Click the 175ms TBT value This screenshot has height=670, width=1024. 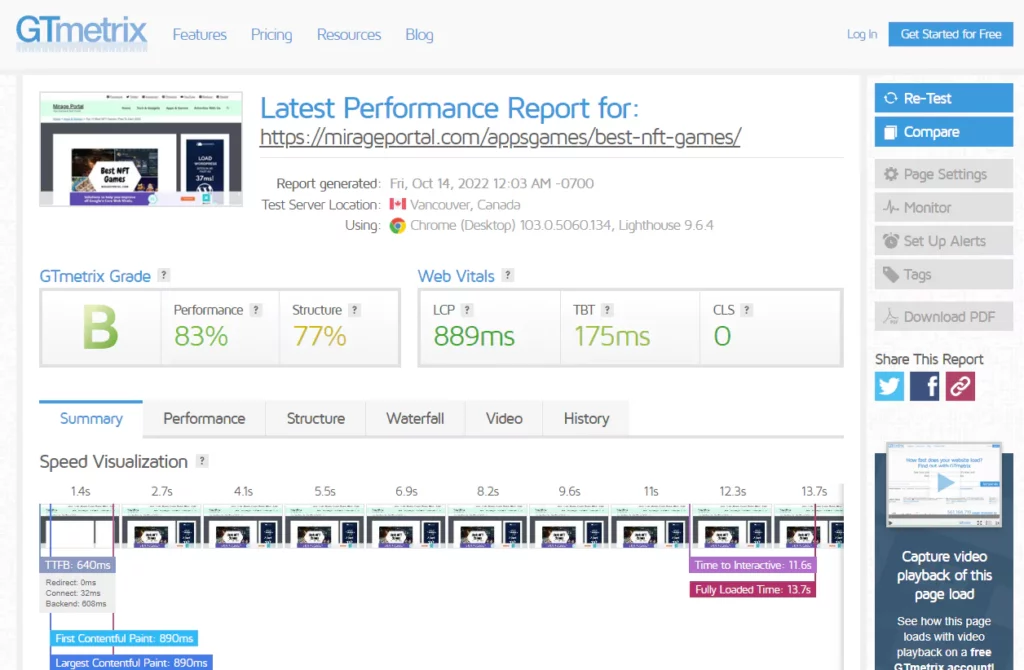(x=612, y=337)
